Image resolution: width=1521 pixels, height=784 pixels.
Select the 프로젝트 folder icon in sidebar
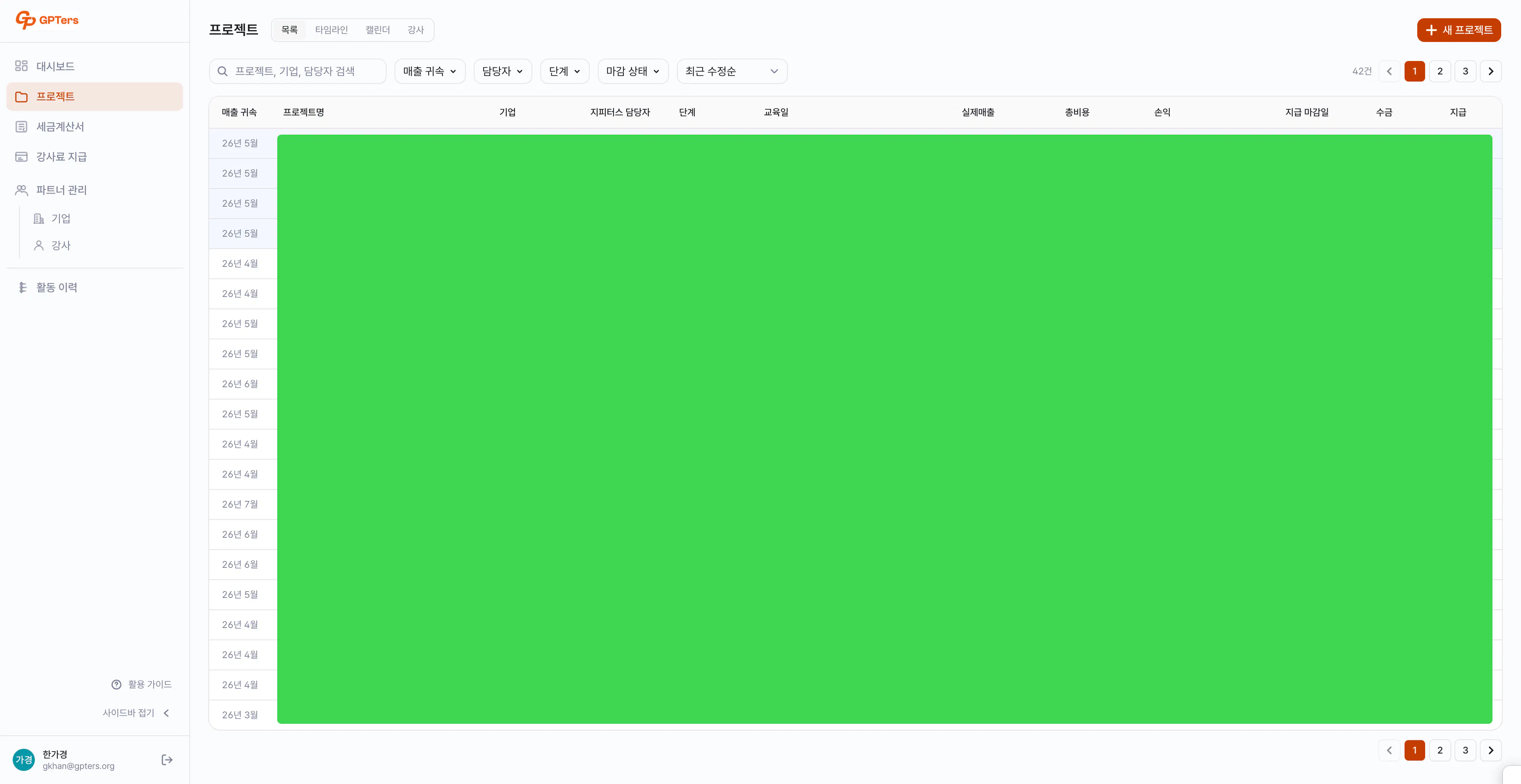(21, 97)
